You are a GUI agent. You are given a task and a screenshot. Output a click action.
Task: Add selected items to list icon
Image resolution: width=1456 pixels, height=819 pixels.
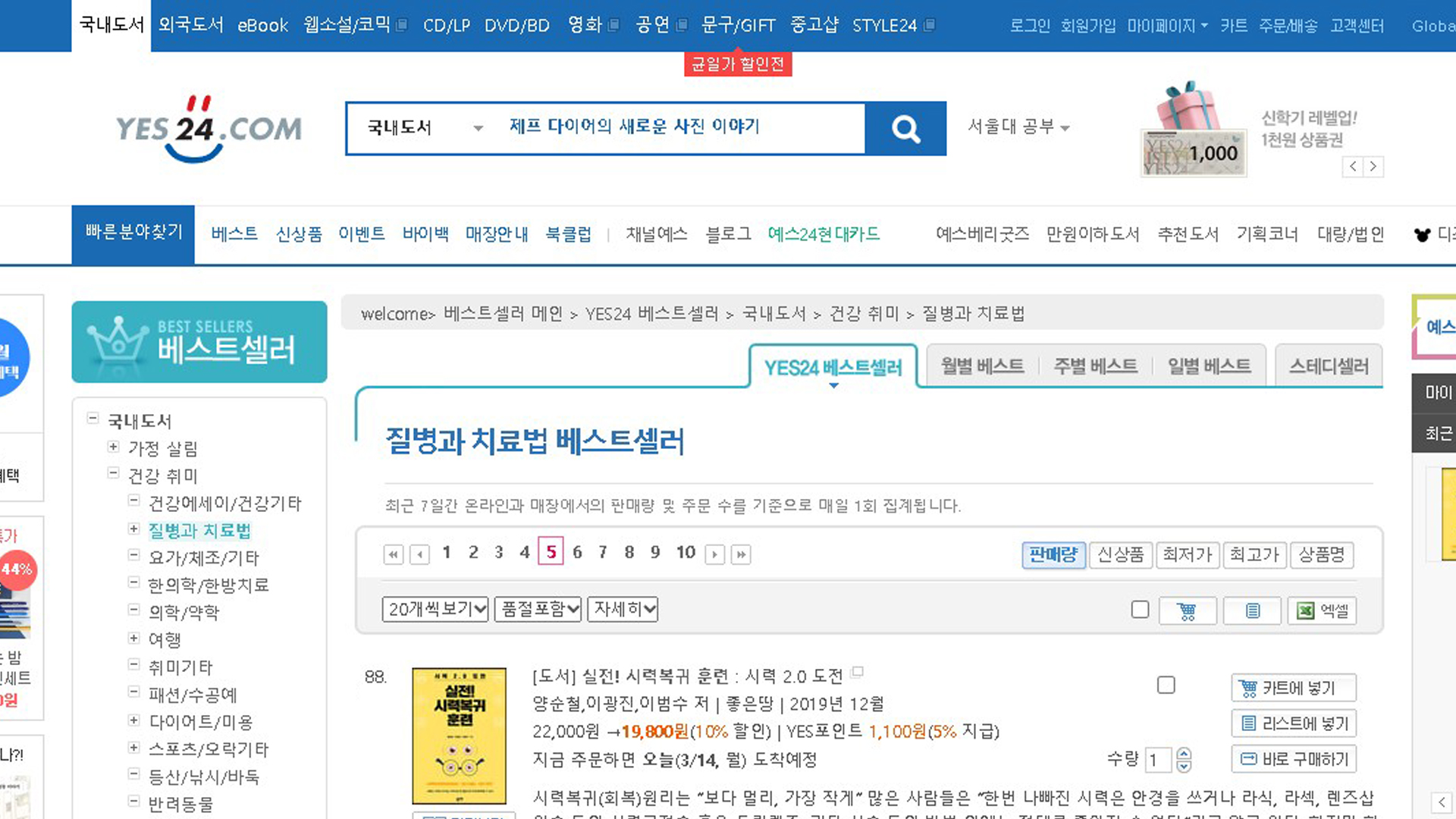coord(1252,610)
